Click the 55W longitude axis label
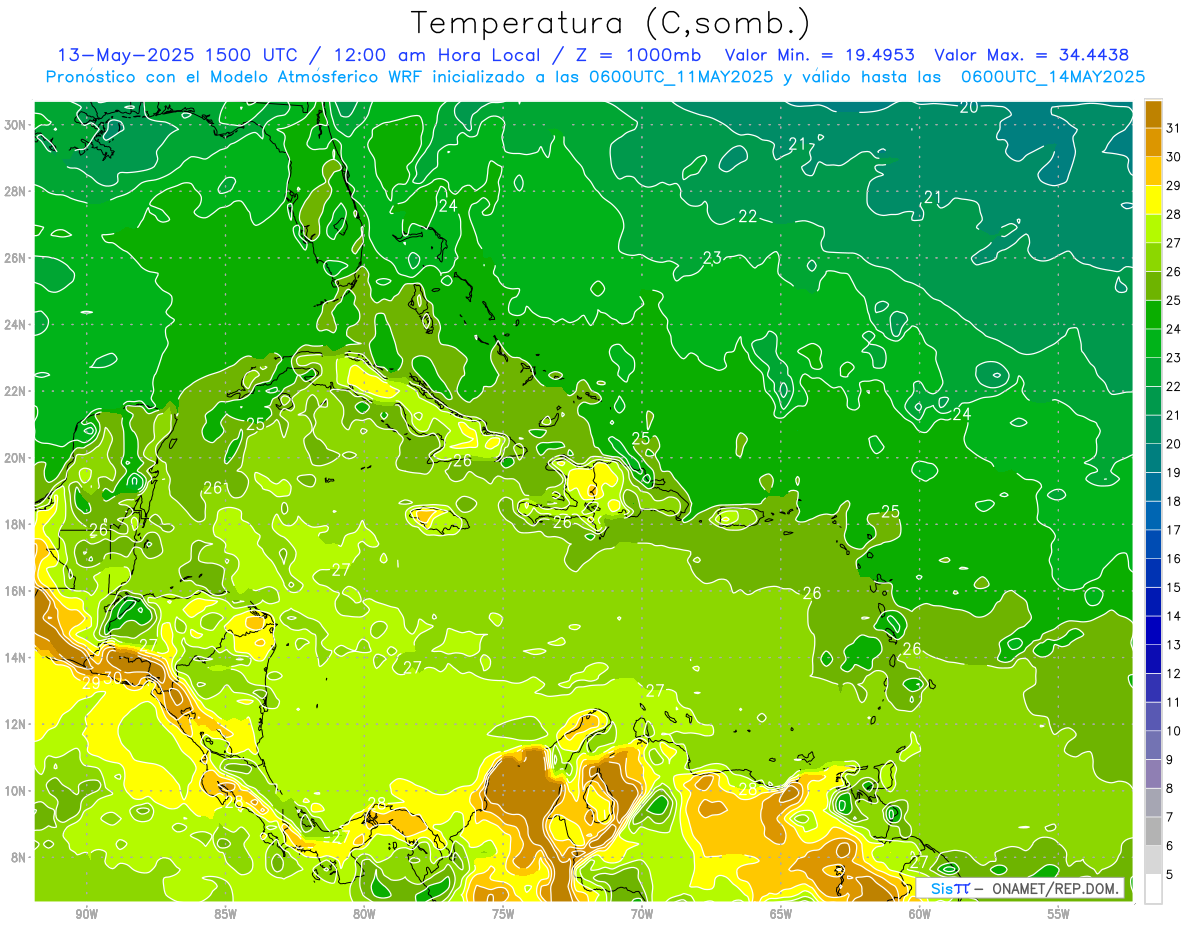 [1059, 914]
